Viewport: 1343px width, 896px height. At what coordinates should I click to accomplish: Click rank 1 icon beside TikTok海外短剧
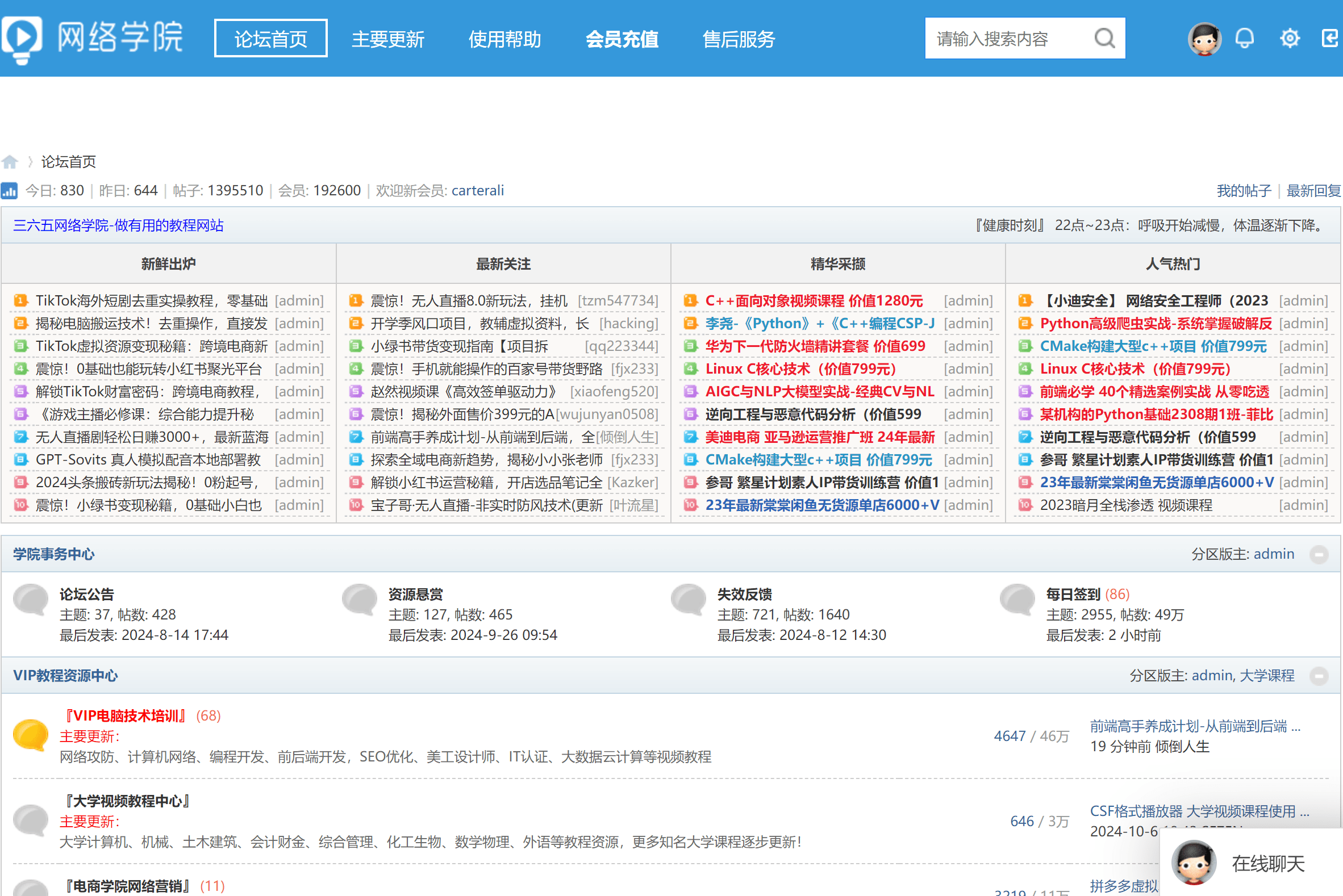point(20,300)
